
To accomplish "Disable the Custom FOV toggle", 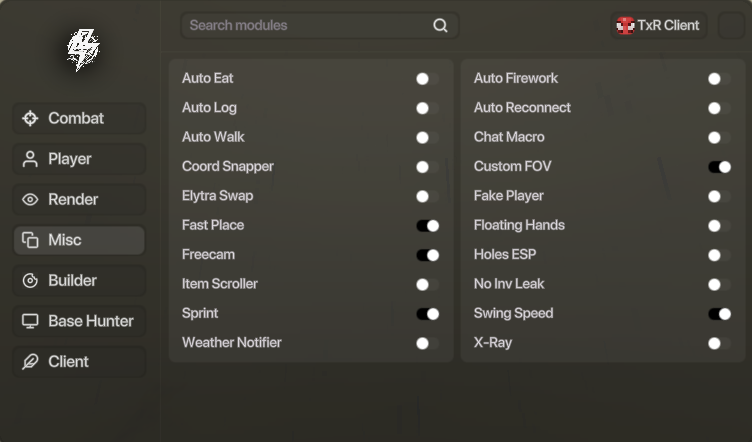I will 720,167.
